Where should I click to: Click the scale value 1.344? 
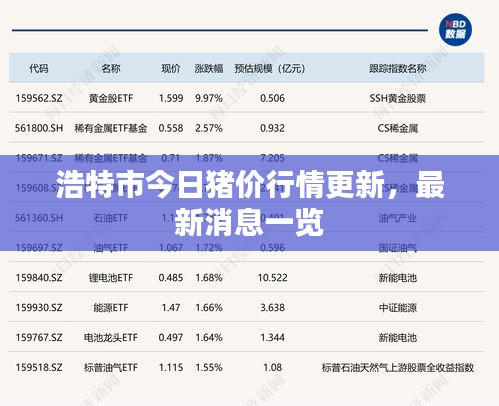[272, 338]
